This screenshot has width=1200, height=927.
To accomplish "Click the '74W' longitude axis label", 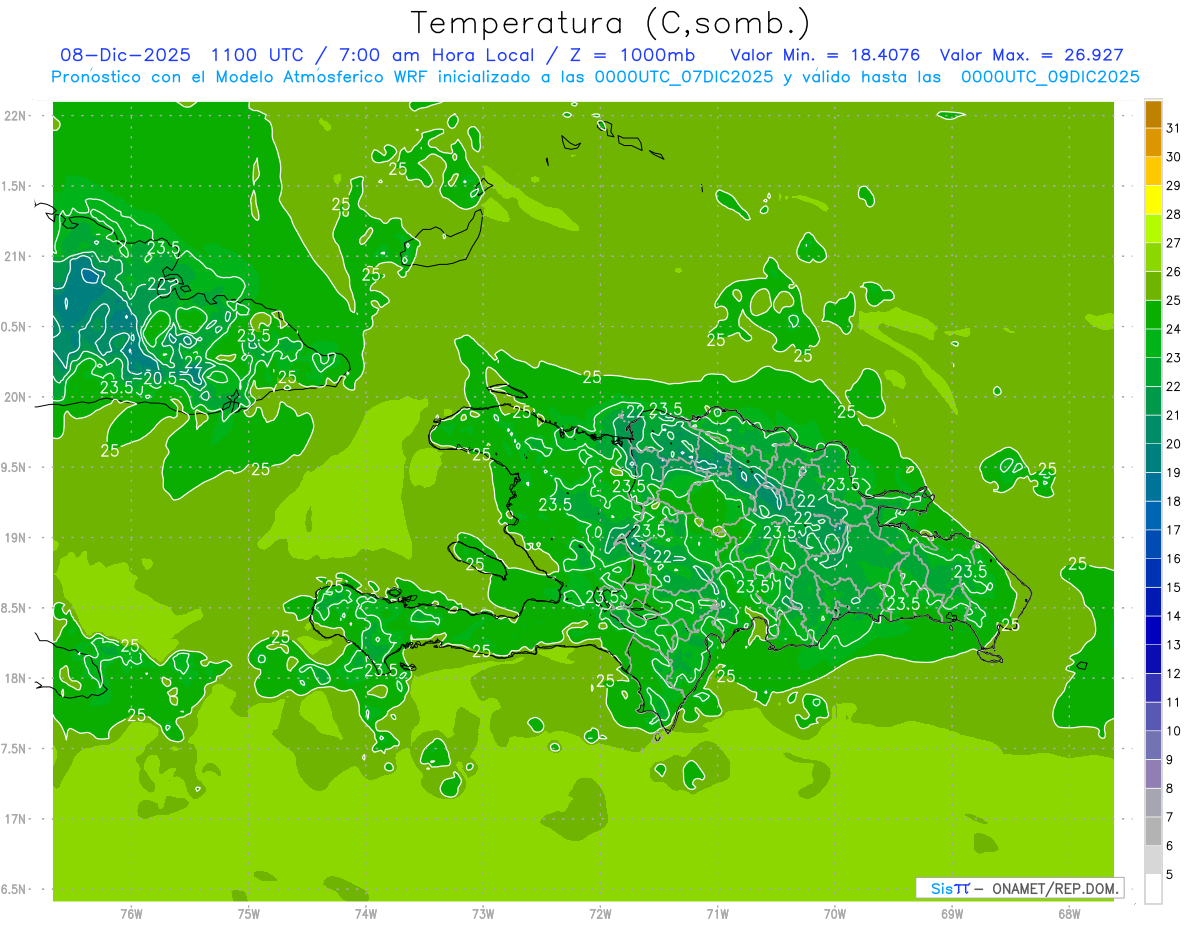I will point(366,914).
